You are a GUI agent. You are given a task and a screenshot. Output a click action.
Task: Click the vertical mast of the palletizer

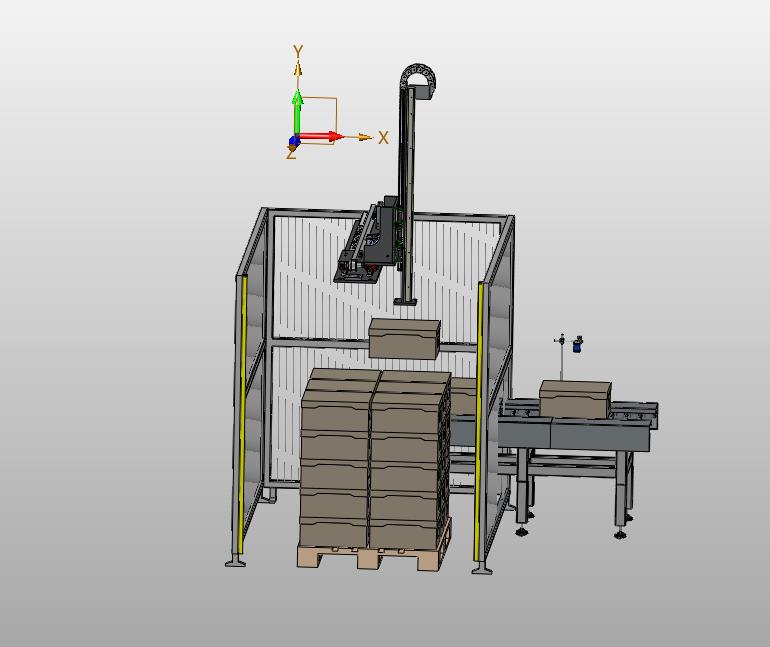pyautogui.click(x=408, y=194)
